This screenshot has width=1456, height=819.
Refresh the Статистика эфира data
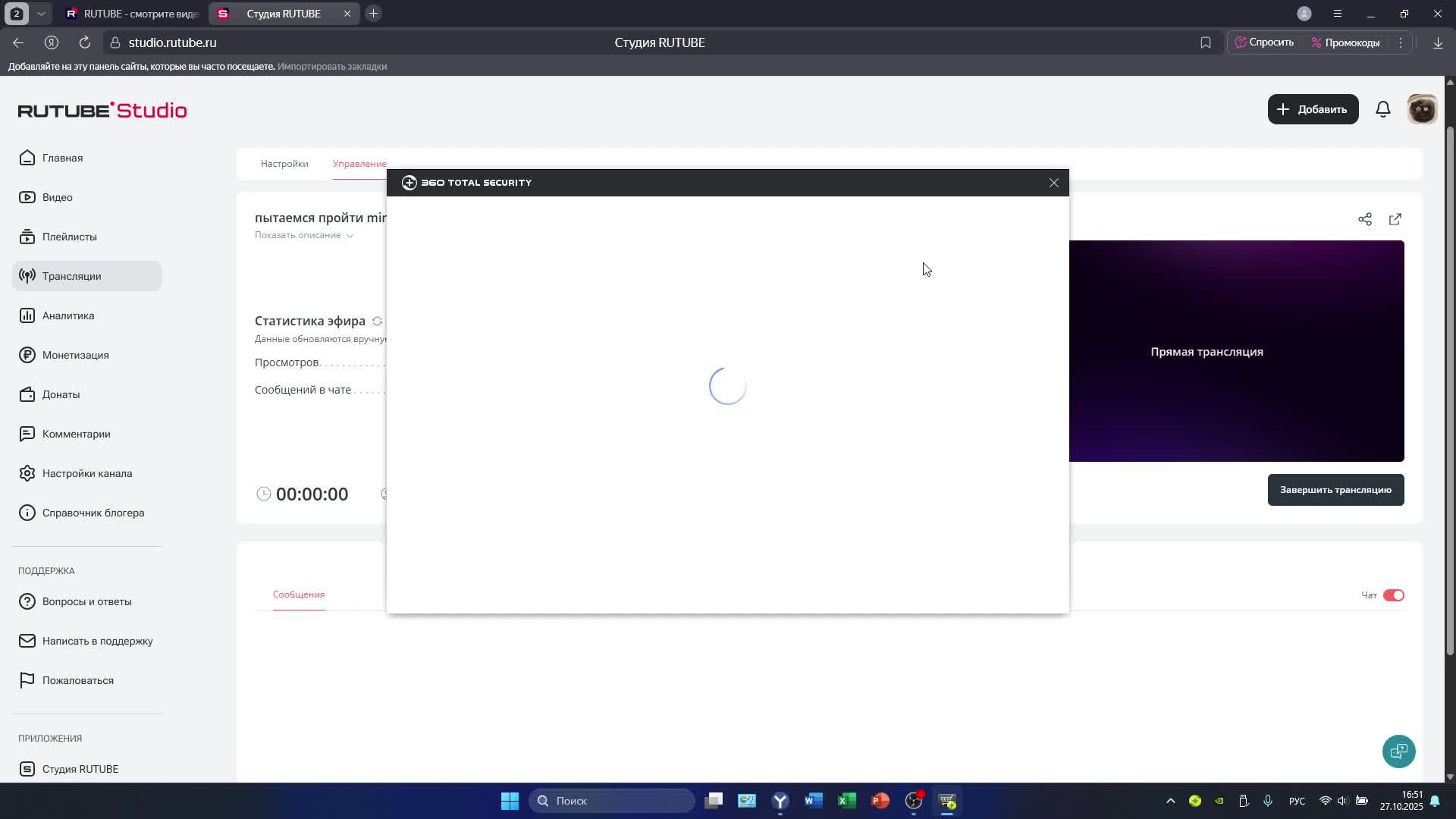pos(377,322)
